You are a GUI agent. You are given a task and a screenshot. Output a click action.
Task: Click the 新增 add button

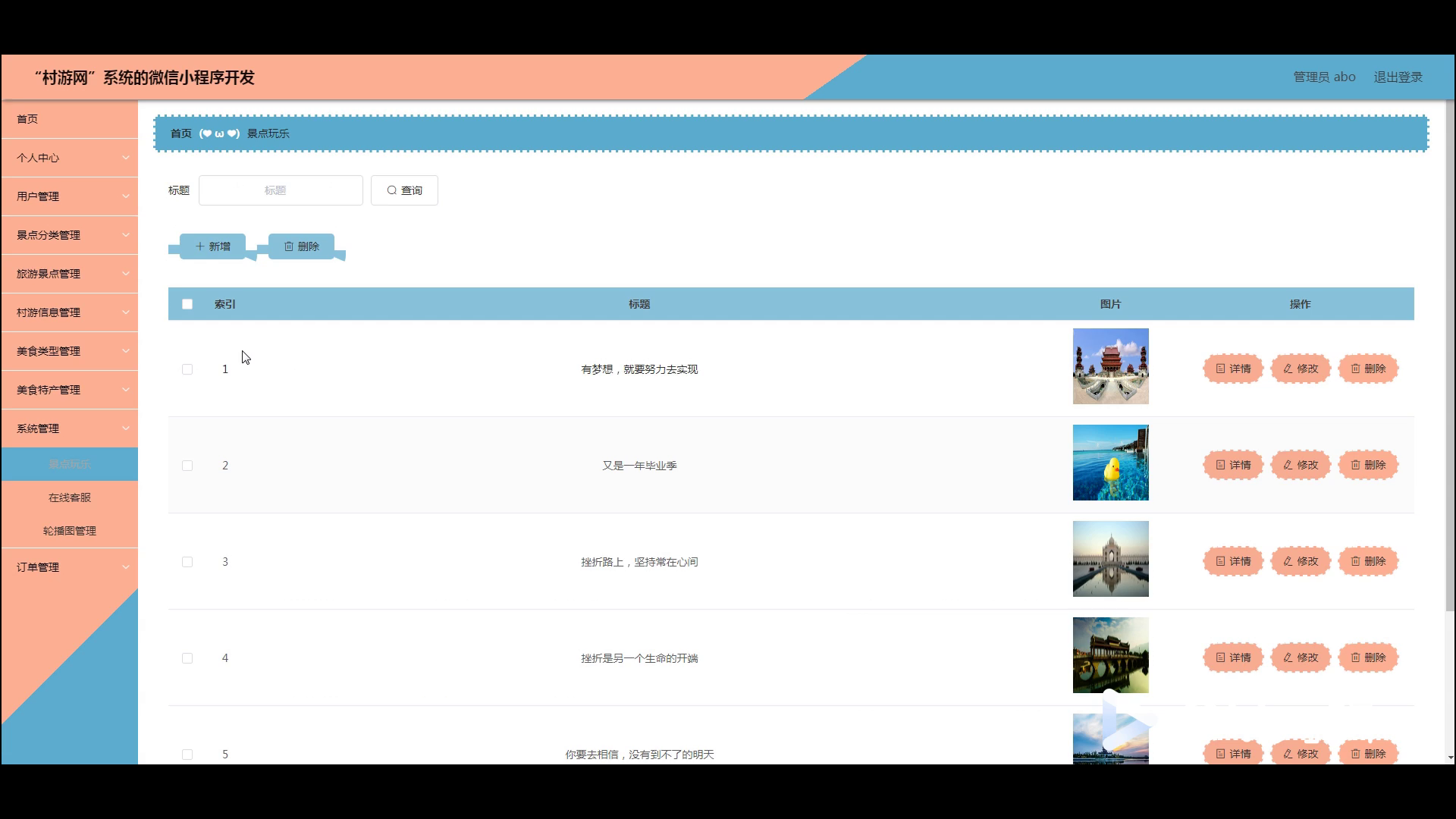(x=212, y=246)
